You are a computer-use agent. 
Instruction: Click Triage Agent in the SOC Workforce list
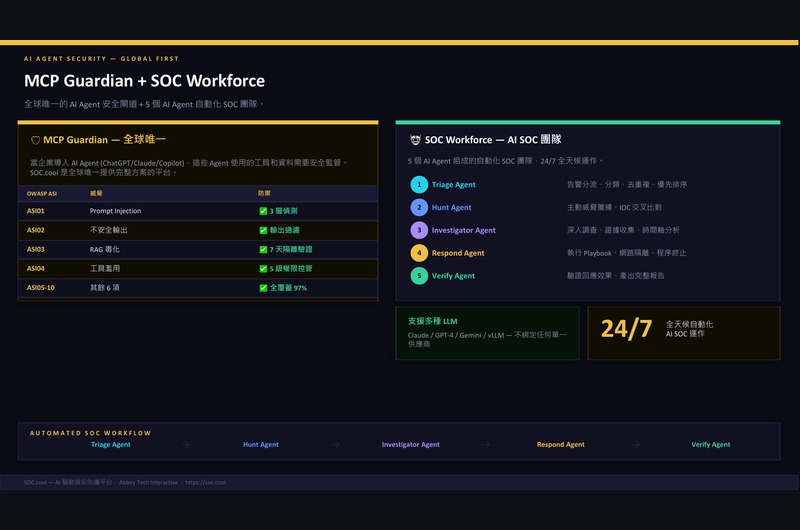point(454,185)
